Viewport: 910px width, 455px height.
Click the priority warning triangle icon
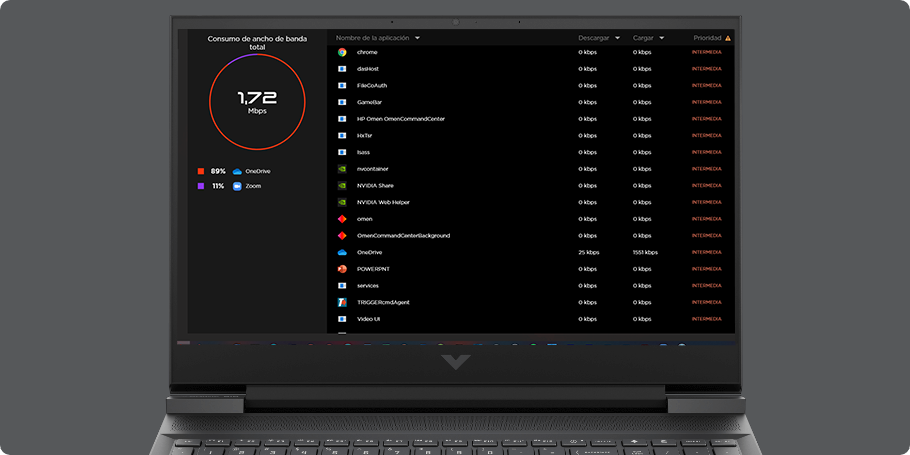point(728,38)
